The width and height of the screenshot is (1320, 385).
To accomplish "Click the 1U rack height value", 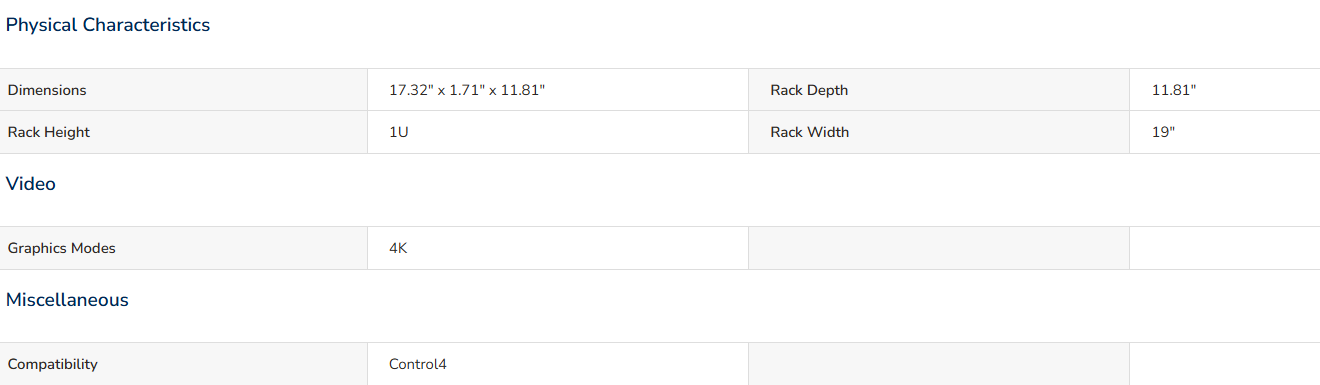I will coord(399,132).
